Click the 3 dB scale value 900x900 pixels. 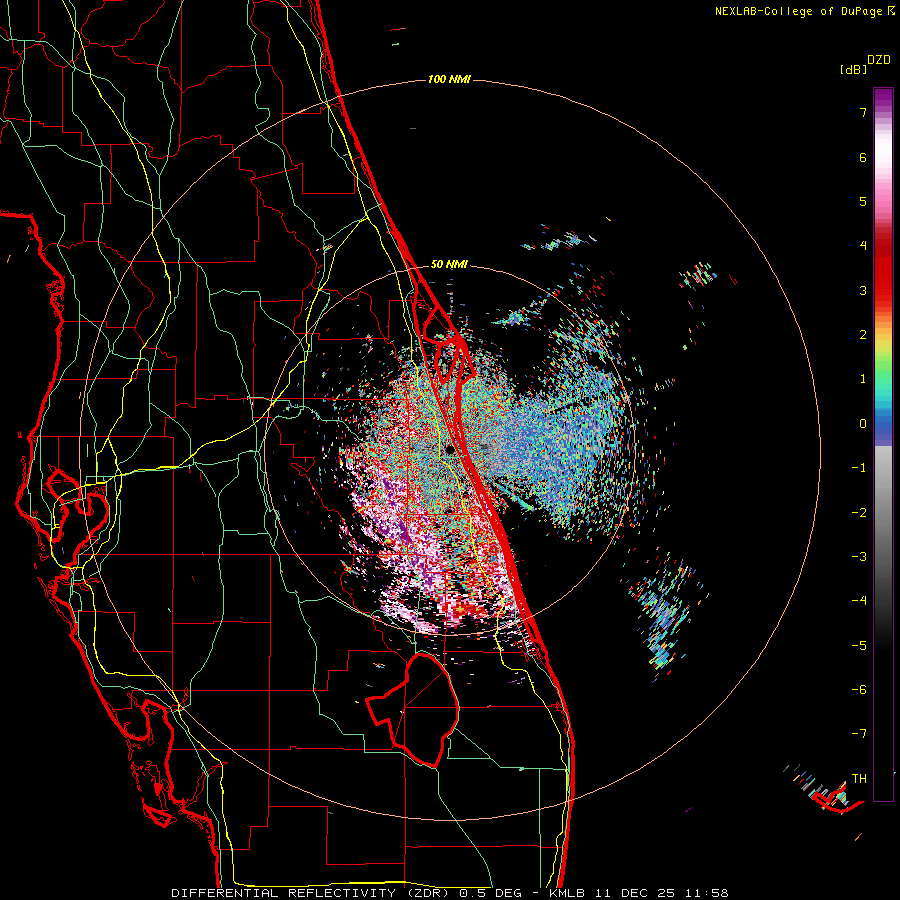[863, 290]
